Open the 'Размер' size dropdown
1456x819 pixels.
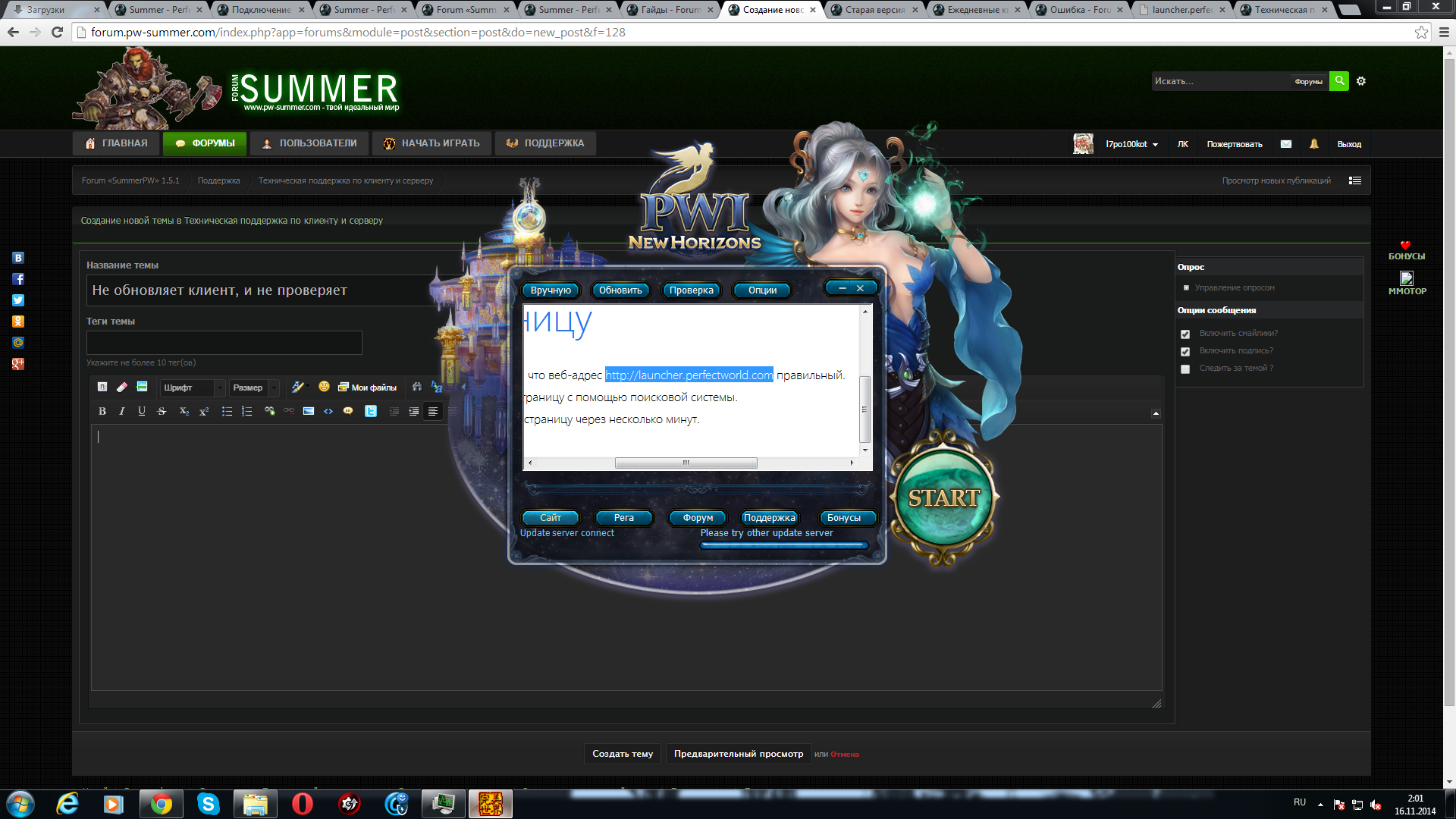[x=254, y=388]
